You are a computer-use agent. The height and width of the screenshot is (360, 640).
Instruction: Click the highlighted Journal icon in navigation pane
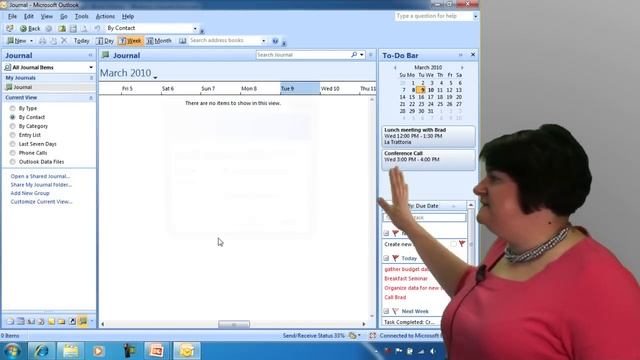(83, 322)
